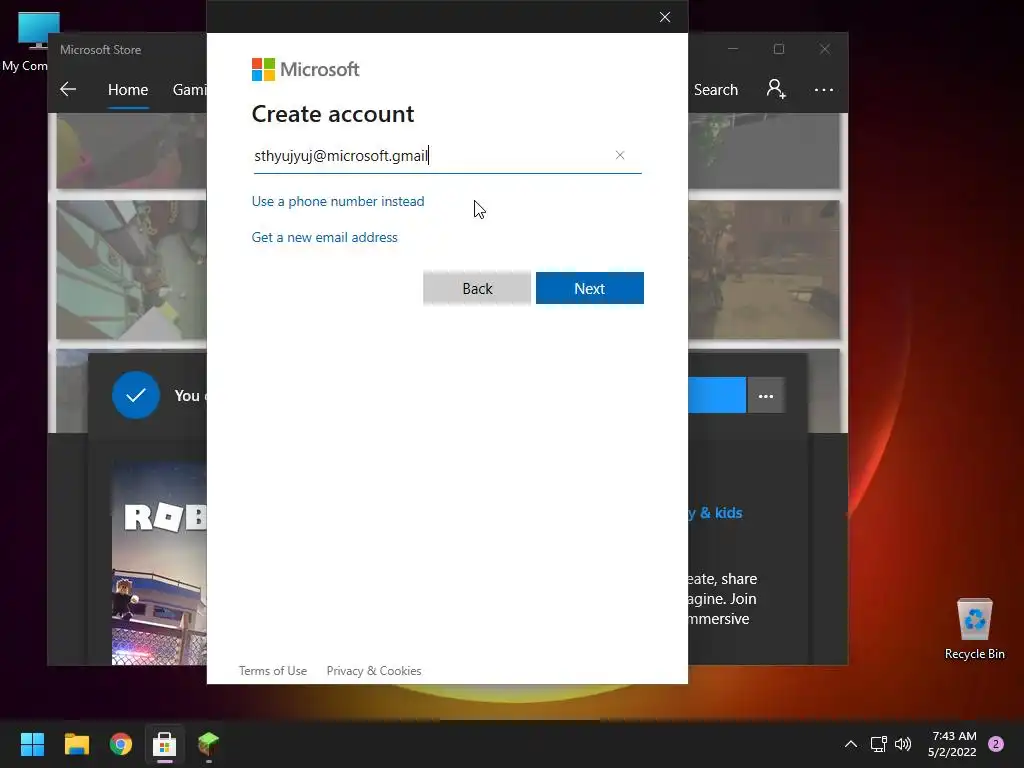Open the Roblox game thumbnail in the Store
This screenshot has height=768, width=1024.
click(159, 563)
